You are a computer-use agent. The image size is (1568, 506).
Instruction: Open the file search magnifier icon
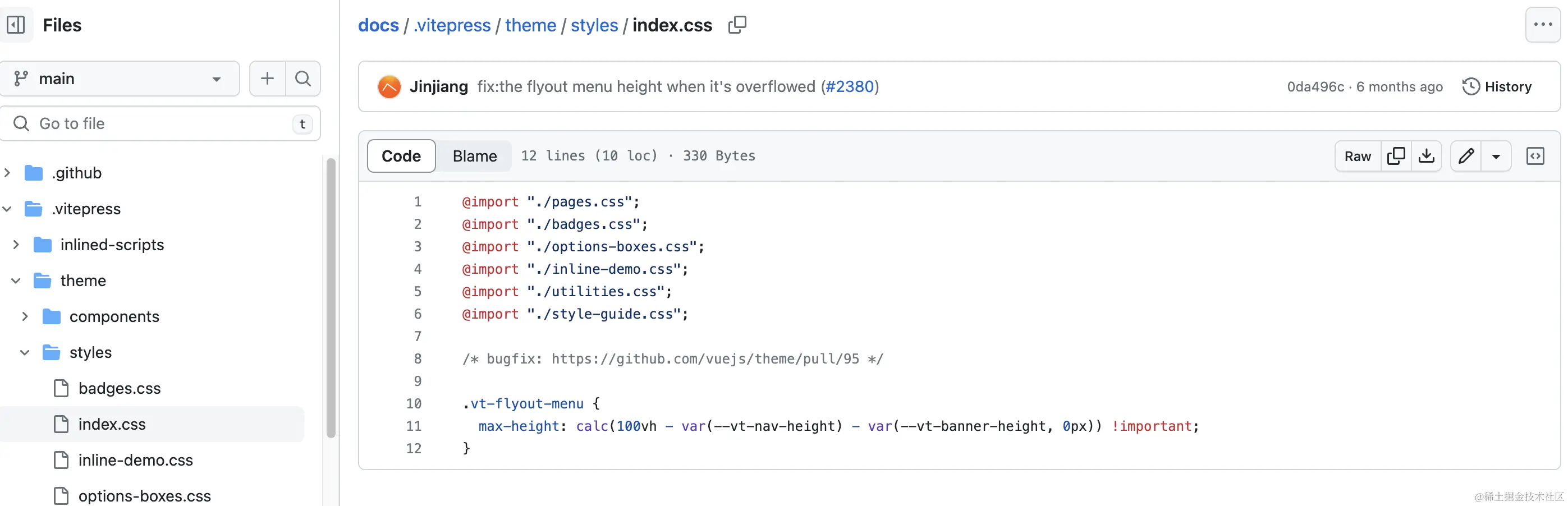pyautogui.click(x=303, y=79)
